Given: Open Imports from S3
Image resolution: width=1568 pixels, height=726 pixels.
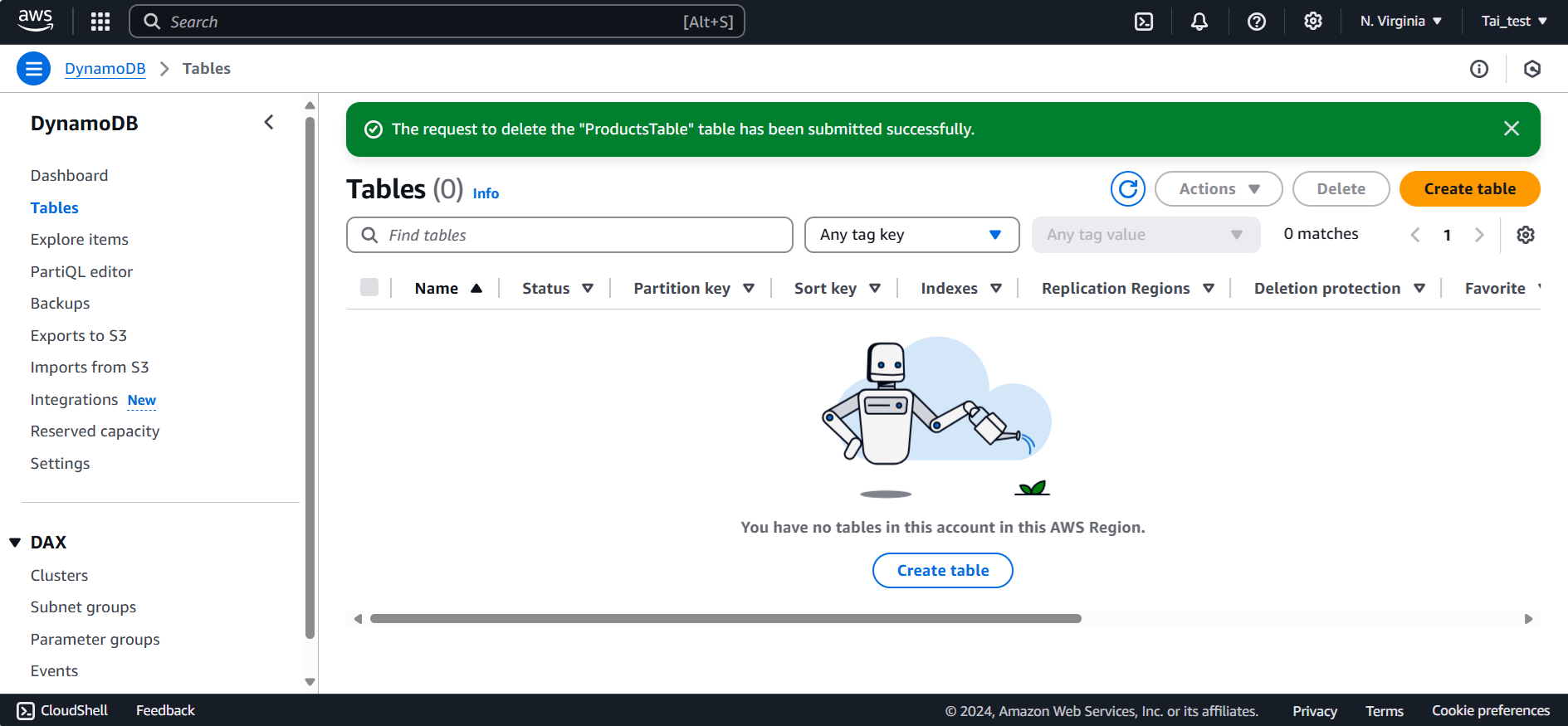Looking at the screenshot, I should pyautogui.click(x=90, y=368).
